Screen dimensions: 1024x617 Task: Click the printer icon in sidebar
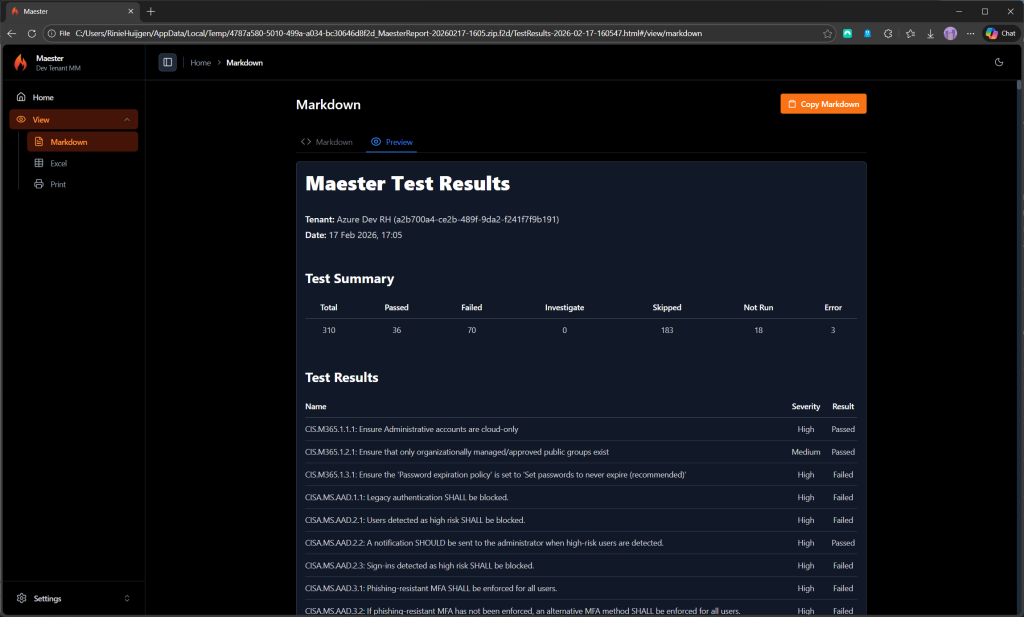pos(39,184)
